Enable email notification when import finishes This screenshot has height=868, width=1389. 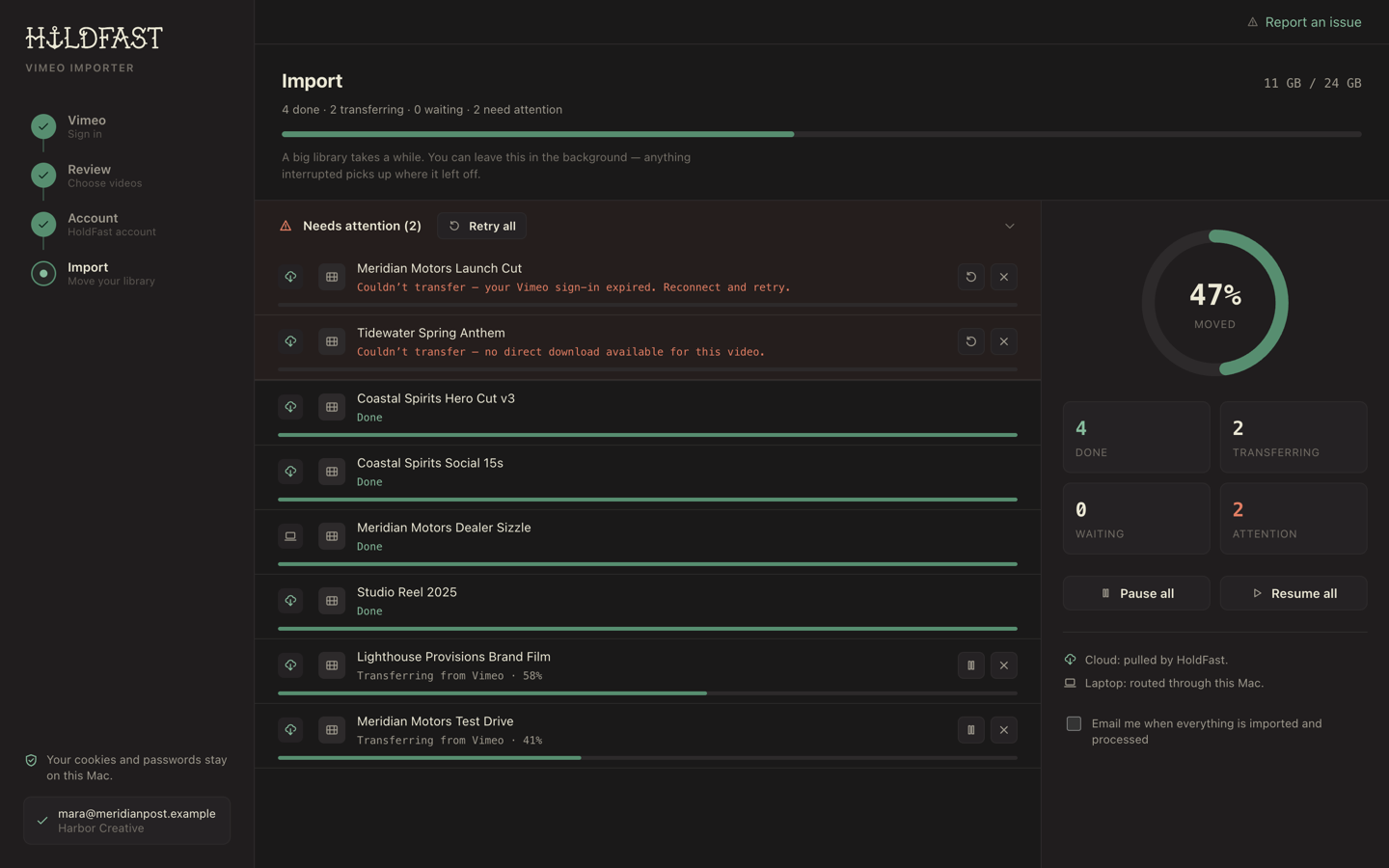(x=1074, y=723)
